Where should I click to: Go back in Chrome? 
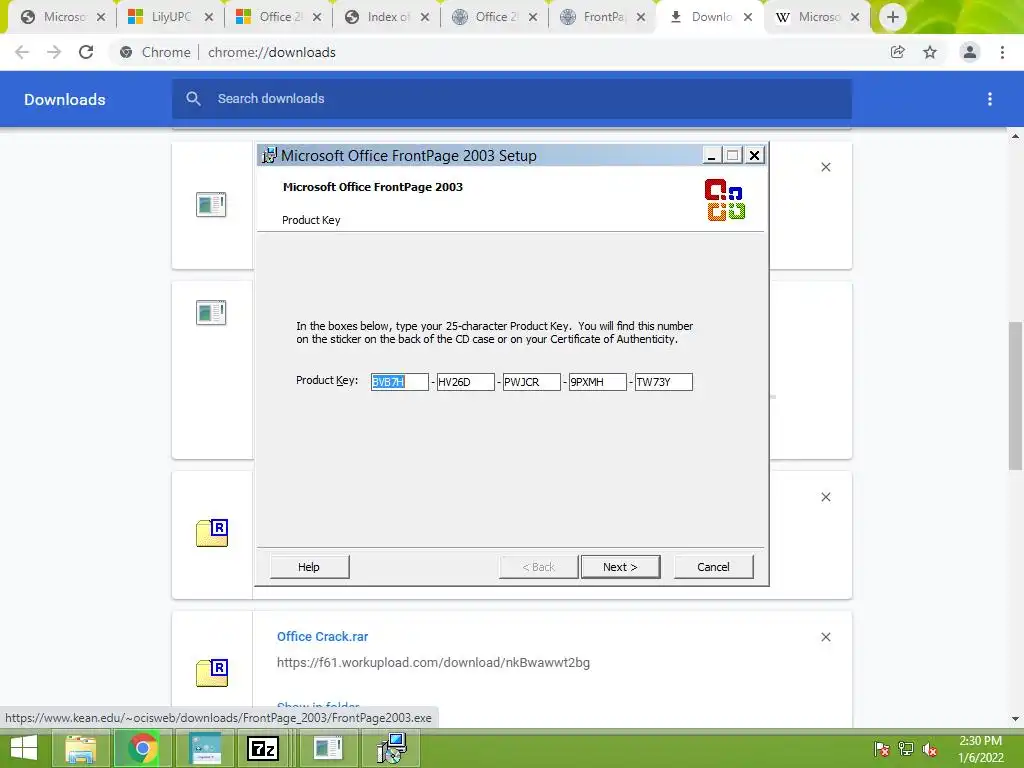click(22, 52)
